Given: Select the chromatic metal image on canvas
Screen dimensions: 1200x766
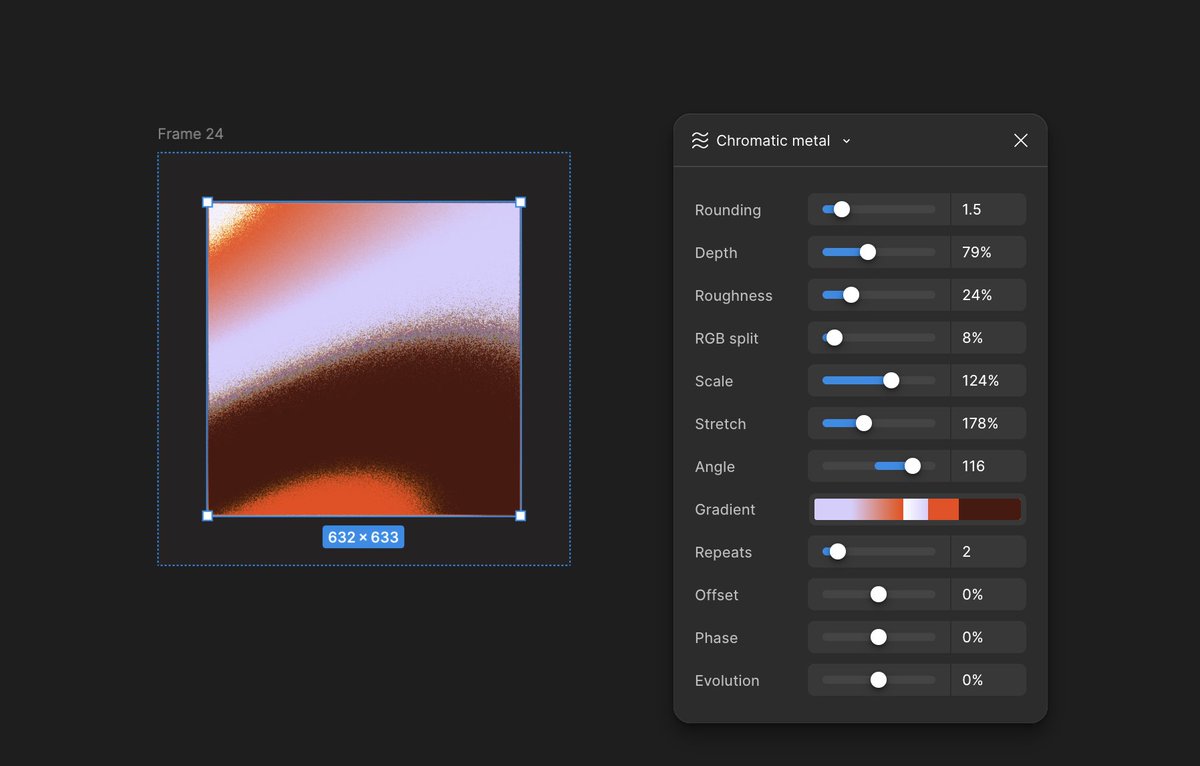Looking at the screenshot, I should [364, 359].
